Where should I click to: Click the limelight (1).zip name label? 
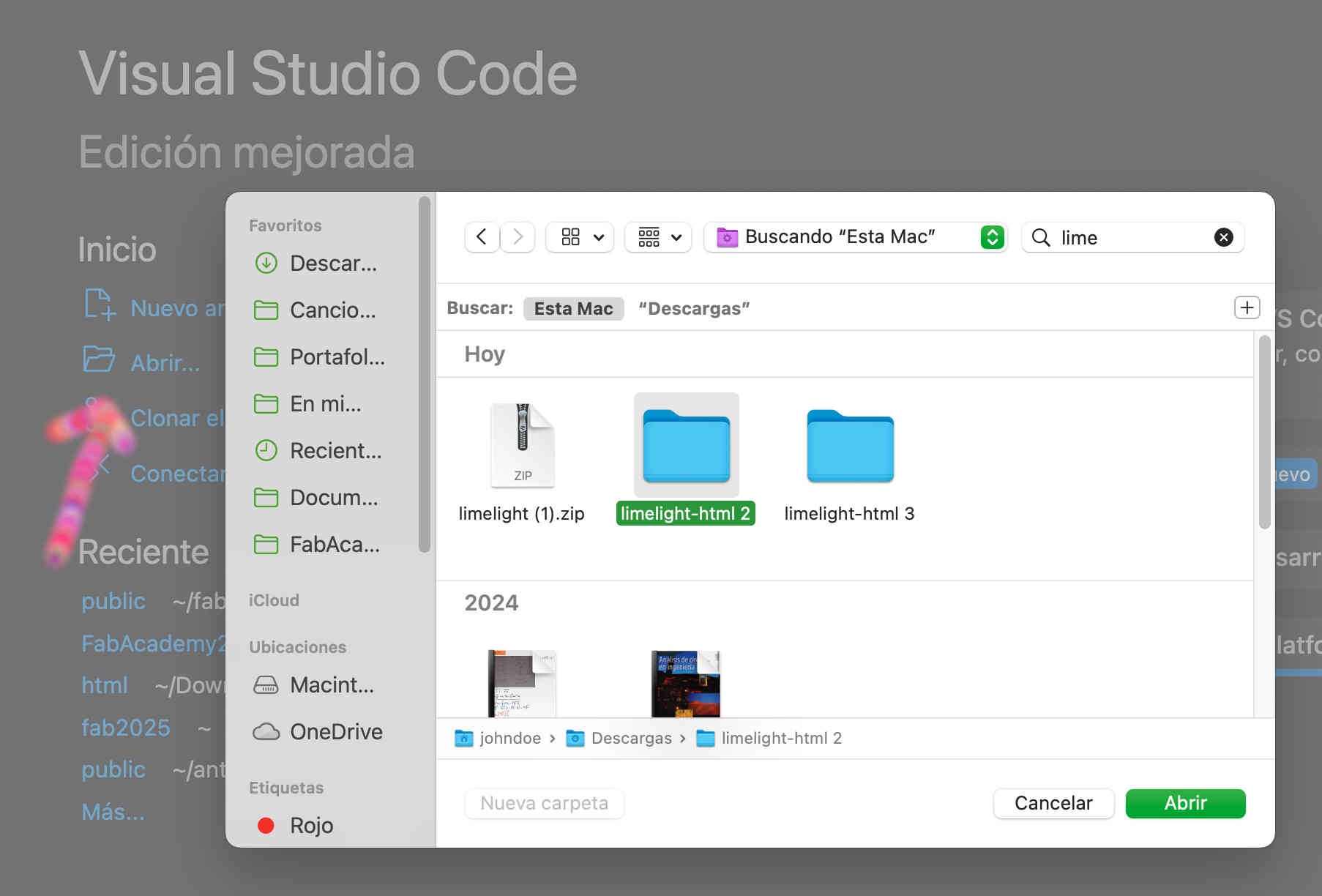tap(521, 513)
